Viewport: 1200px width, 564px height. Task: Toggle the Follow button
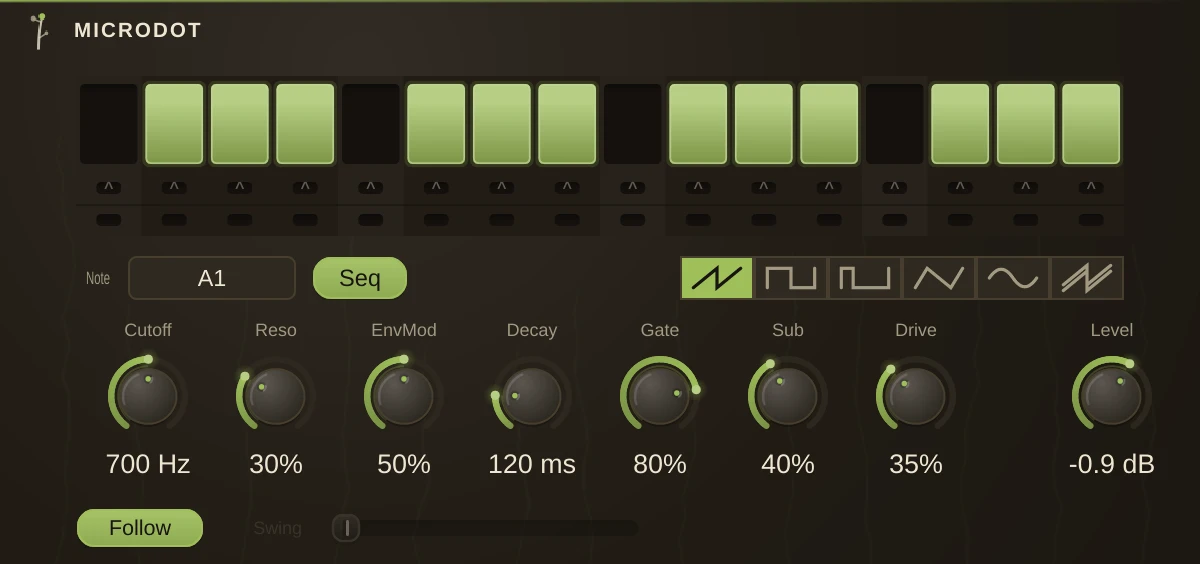[x=140, y=528]
